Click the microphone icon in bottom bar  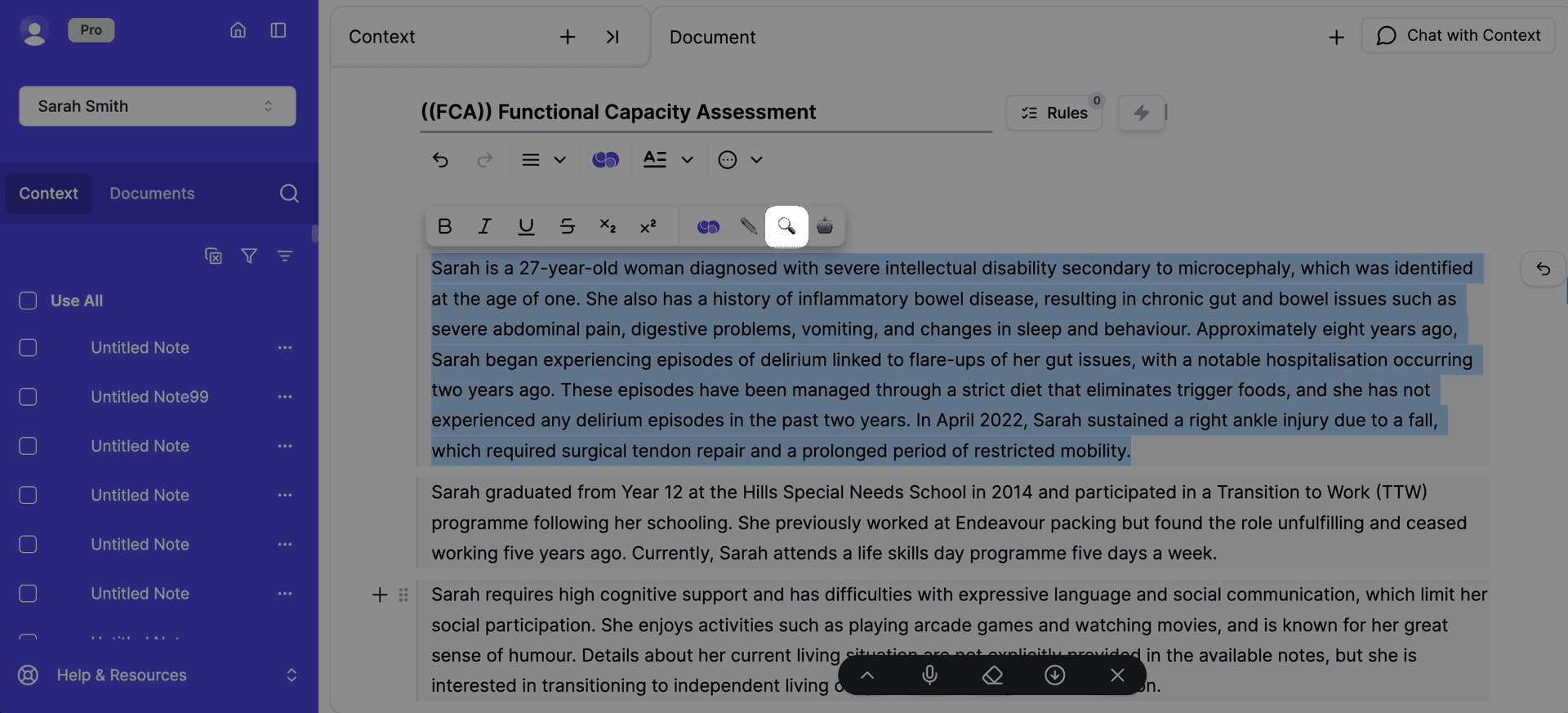click(x=929, y=675)
